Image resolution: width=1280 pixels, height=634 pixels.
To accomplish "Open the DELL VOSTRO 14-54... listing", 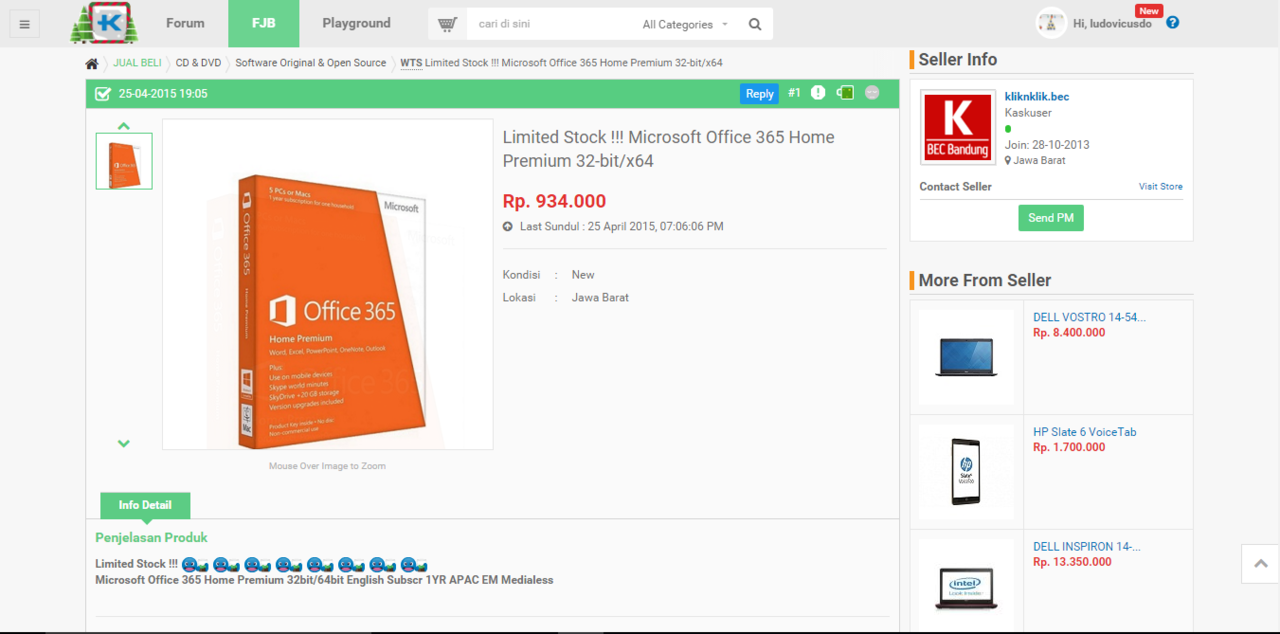I will pos(1089,317).
